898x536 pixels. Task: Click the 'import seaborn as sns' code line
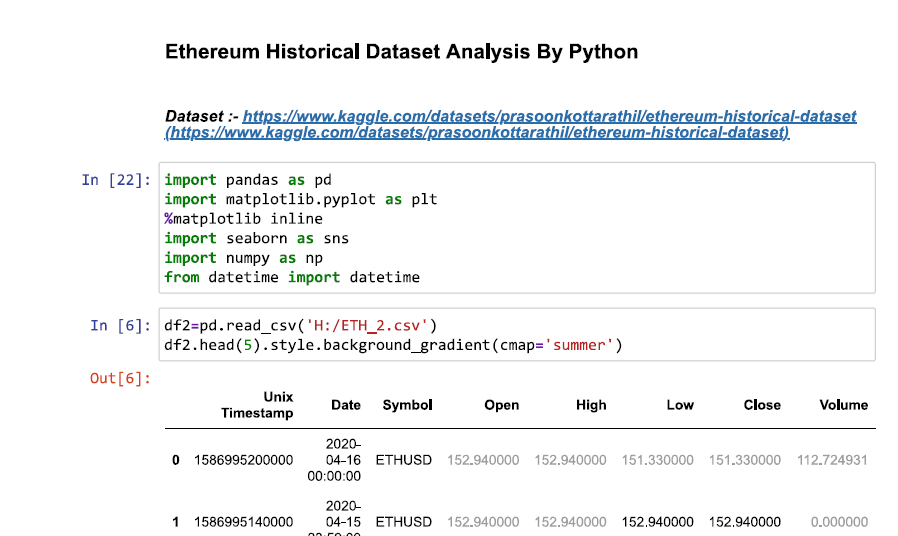coord(257,238)
